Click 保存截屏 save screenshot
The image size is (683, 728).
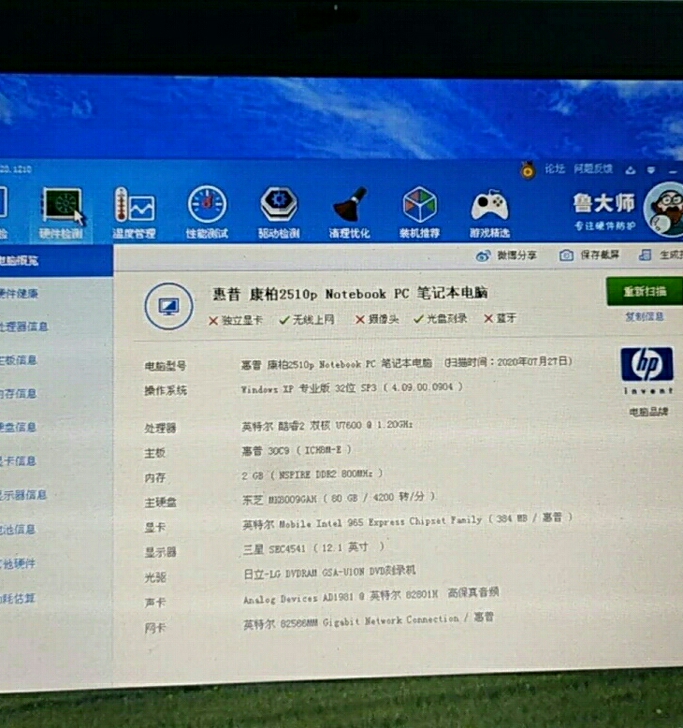point(599,255)
